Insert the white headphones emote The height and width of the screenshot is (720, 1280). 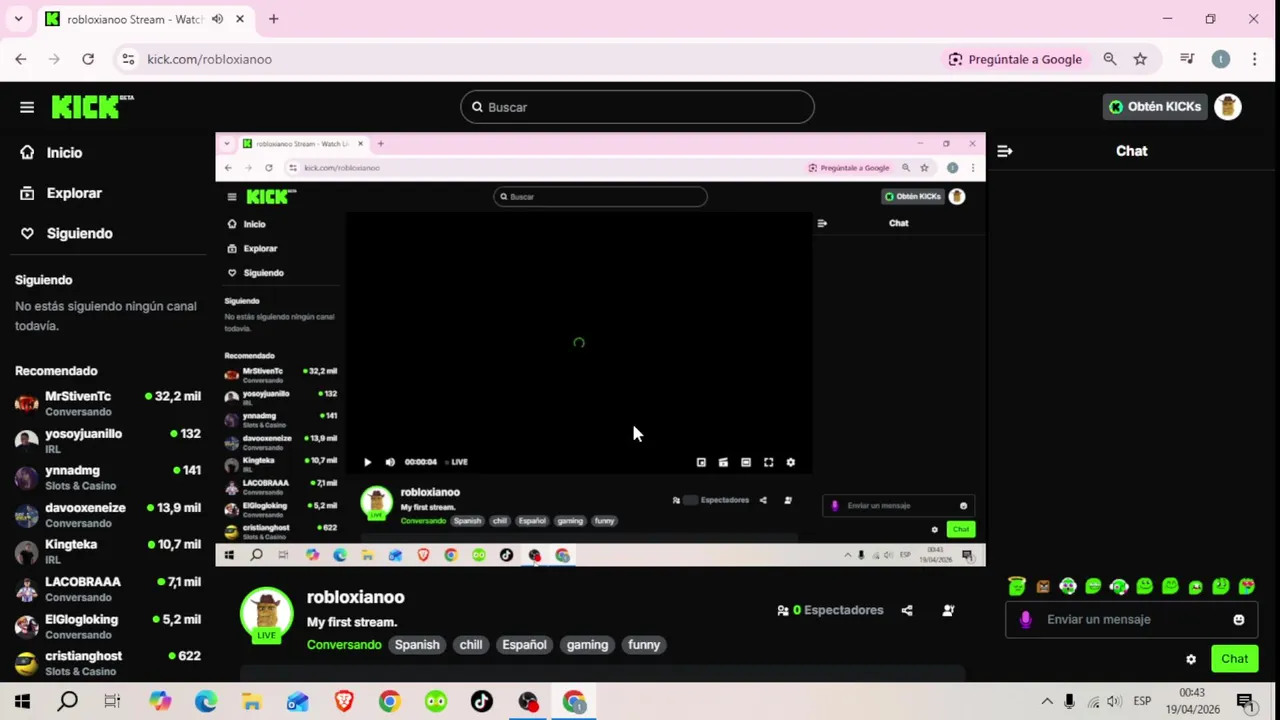coord(1068,587)
